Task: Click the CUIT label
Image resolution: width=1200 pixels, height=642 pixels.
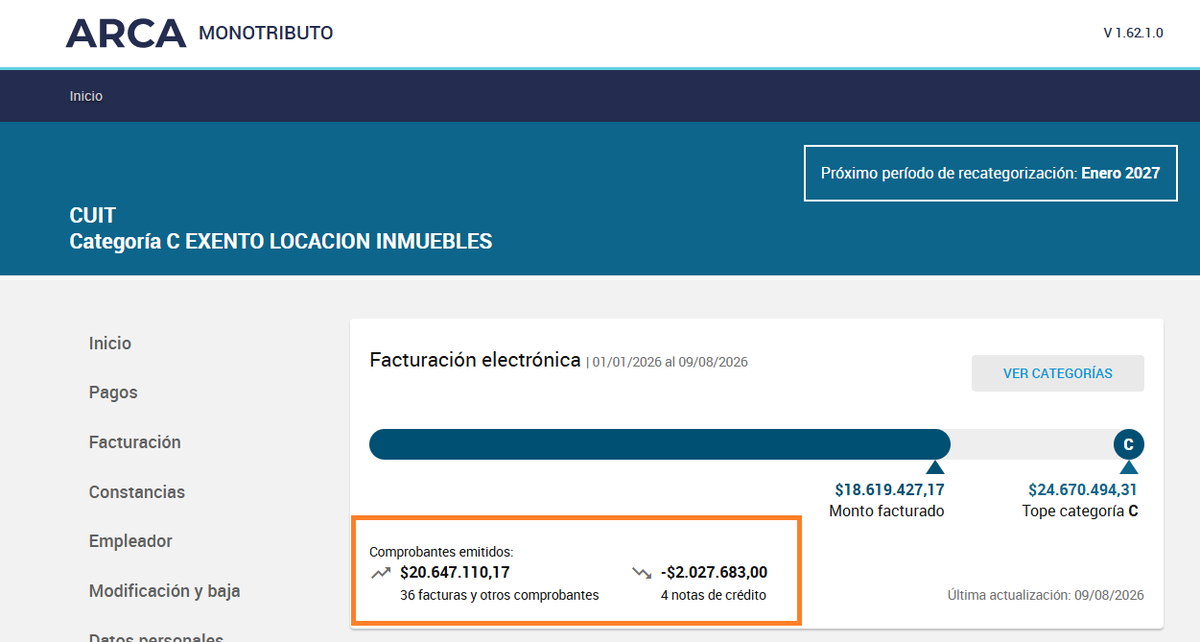Action: click(93, 215)
